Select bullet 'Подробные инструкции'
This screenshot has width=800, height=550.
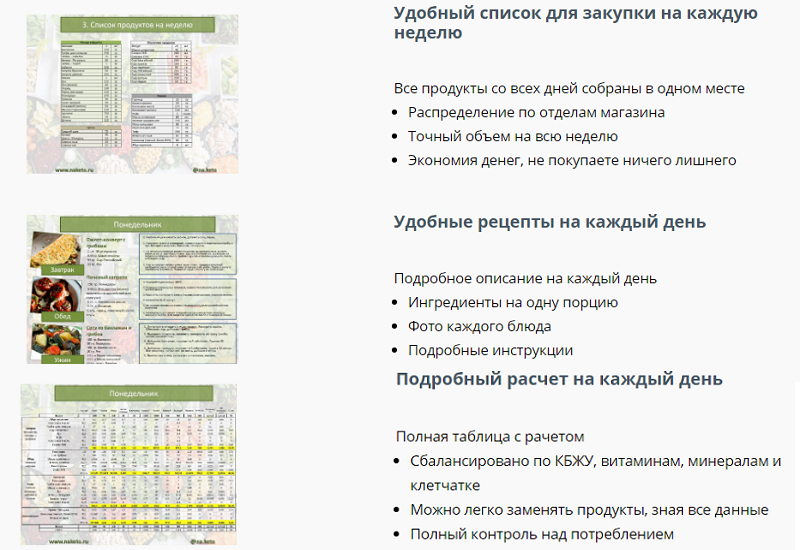click(x=490, y=350)
